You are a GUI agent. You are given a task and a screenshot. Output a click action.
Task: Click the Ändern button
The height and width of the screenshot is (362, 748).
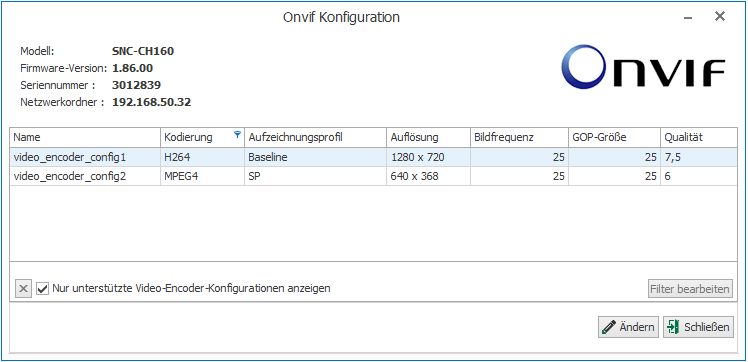pyautogui.click(x=628, y=327)
